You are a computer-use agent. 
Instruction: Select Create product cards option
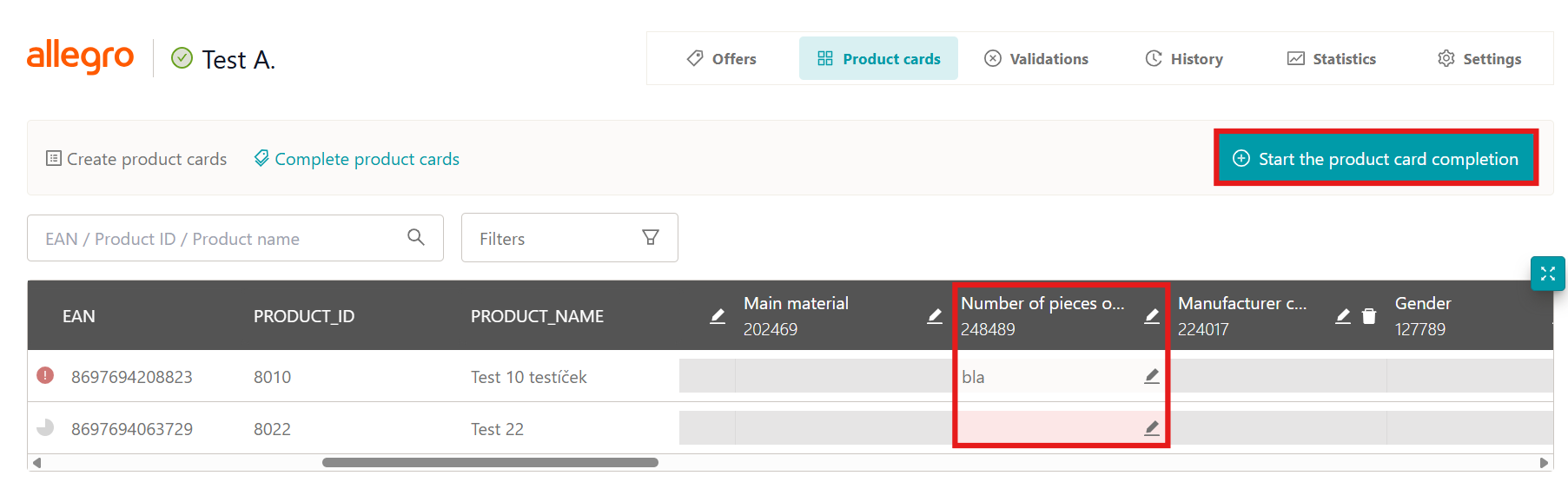point(136,159)
